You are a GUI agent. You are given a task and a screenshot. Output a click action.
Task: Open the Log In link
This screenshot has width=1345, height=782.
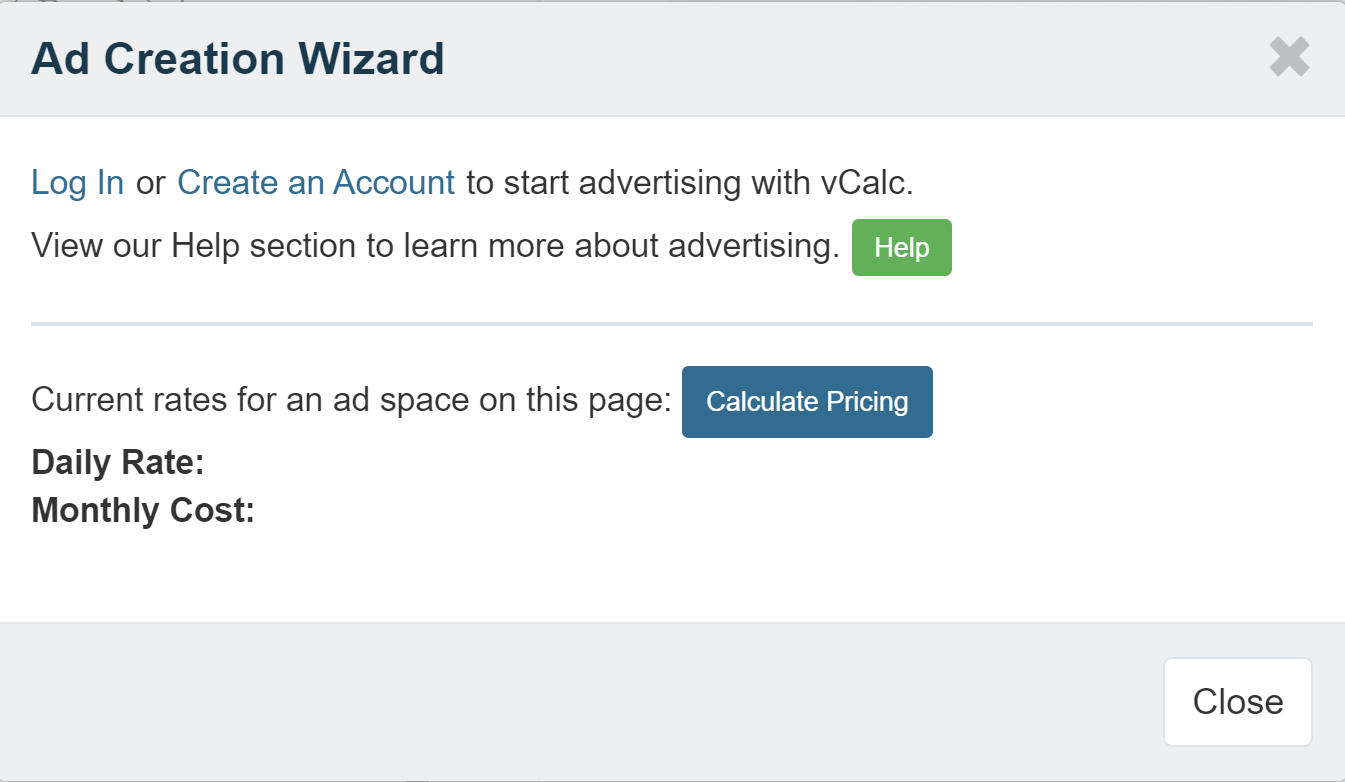click(x=77, y=182)
